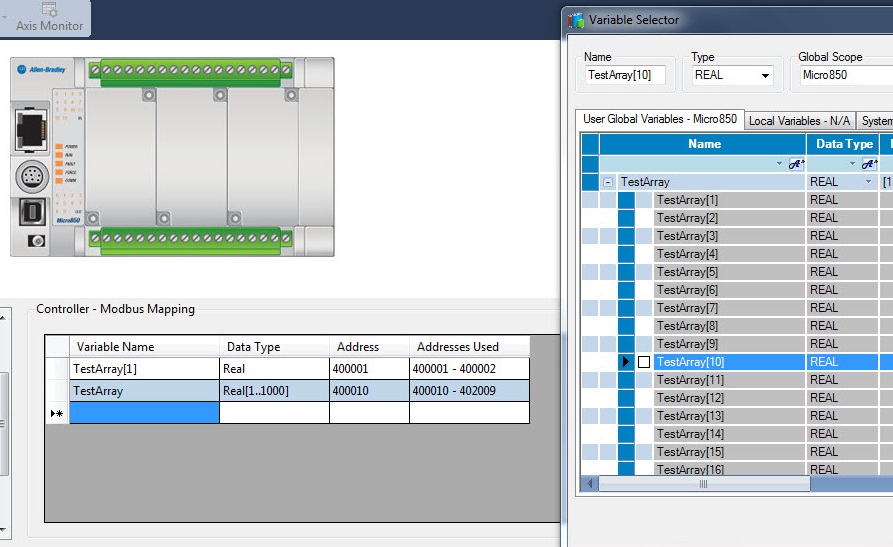Click the row header of TestArray[1] mapping row
893x547 pixels.
pos(58,369)
